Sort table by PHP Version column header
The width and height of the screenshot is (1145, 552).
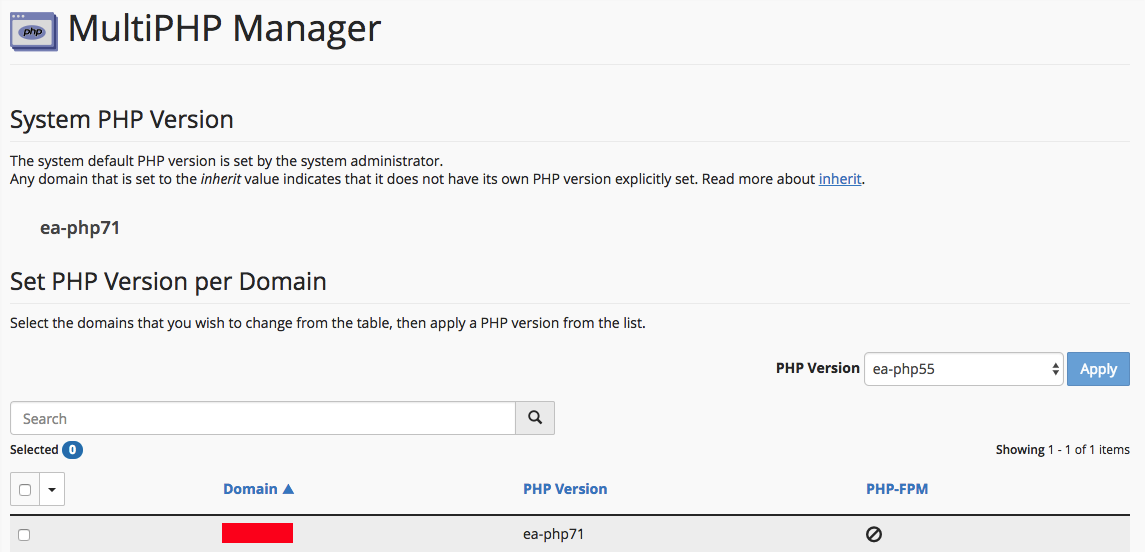pos(565,489)
